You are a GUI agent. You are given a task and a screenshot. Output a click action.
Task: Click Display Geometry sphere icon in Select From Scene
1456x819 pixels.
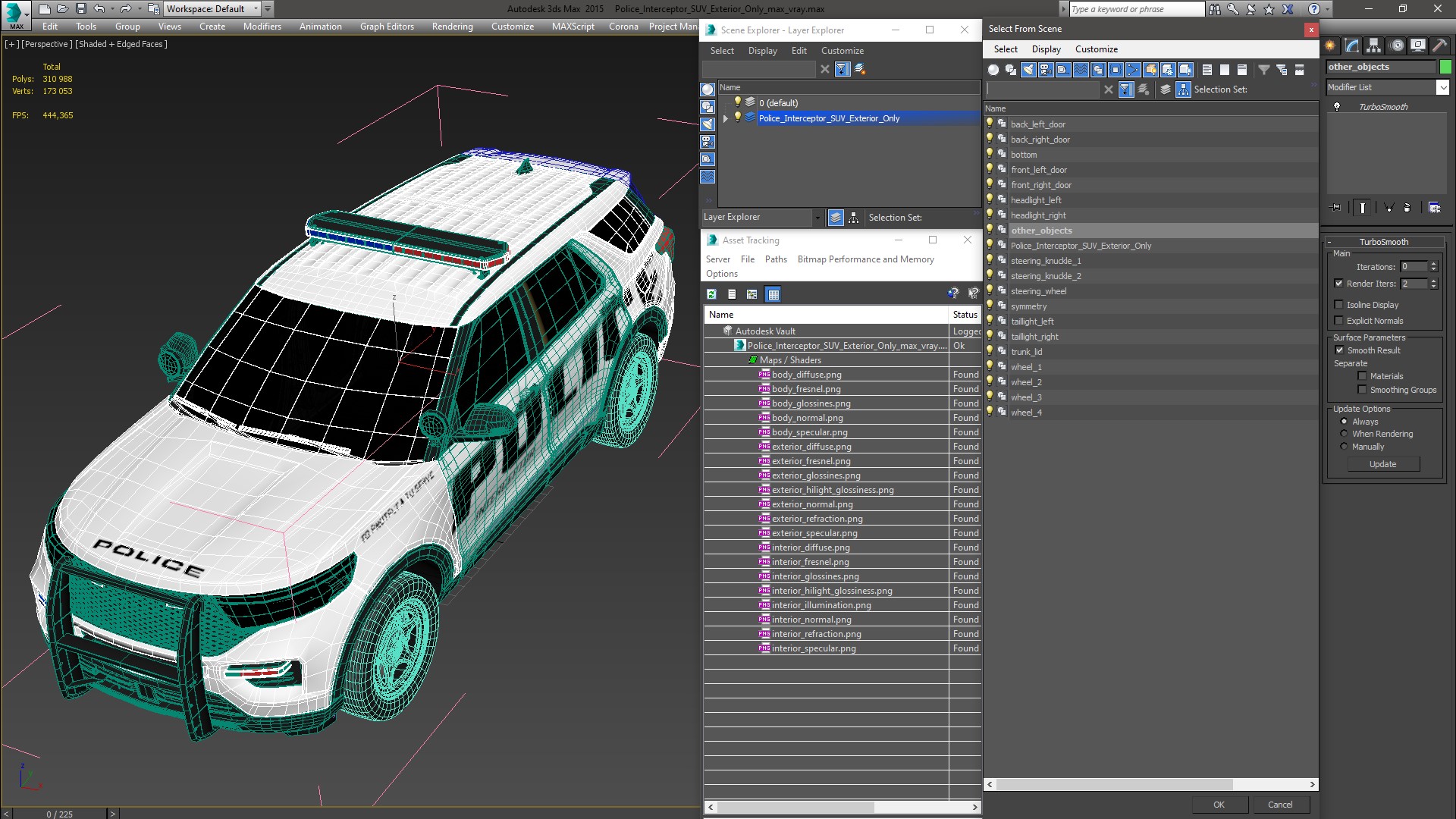993,70
